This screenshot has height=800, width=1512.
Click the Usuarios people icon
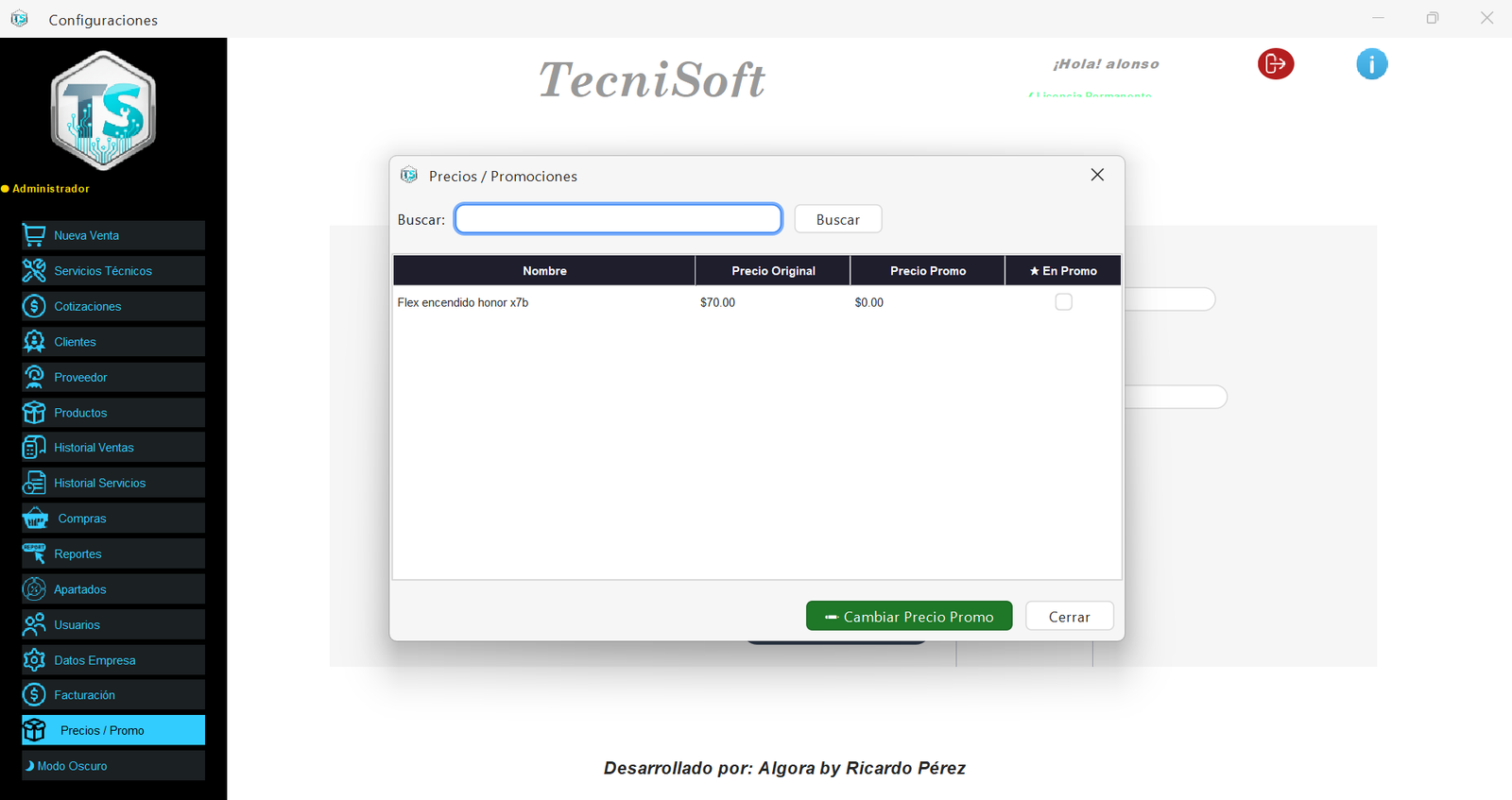tap(34, 624)
